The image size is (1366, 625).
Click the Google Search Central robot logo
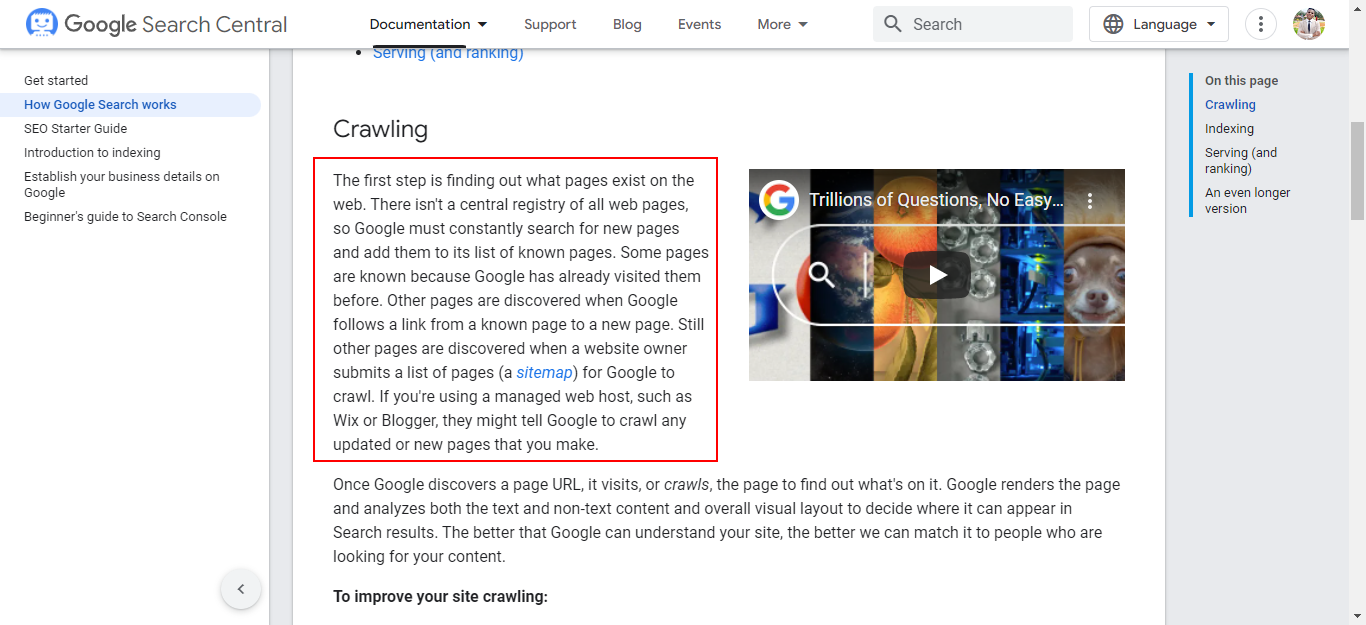pyautogui.click(x=42, y=24)
